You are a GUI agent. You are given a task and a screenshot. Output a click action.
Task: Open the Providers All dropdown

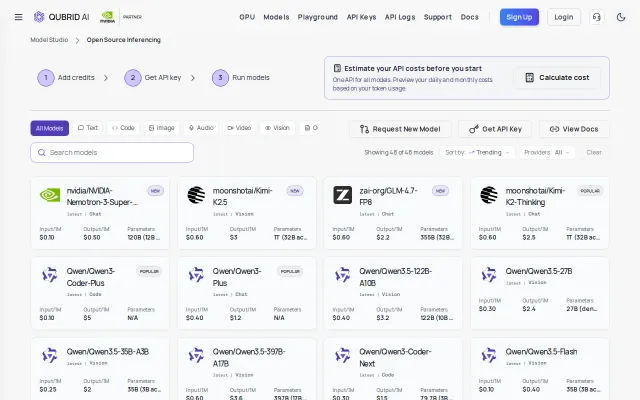(x=547, y=152)
